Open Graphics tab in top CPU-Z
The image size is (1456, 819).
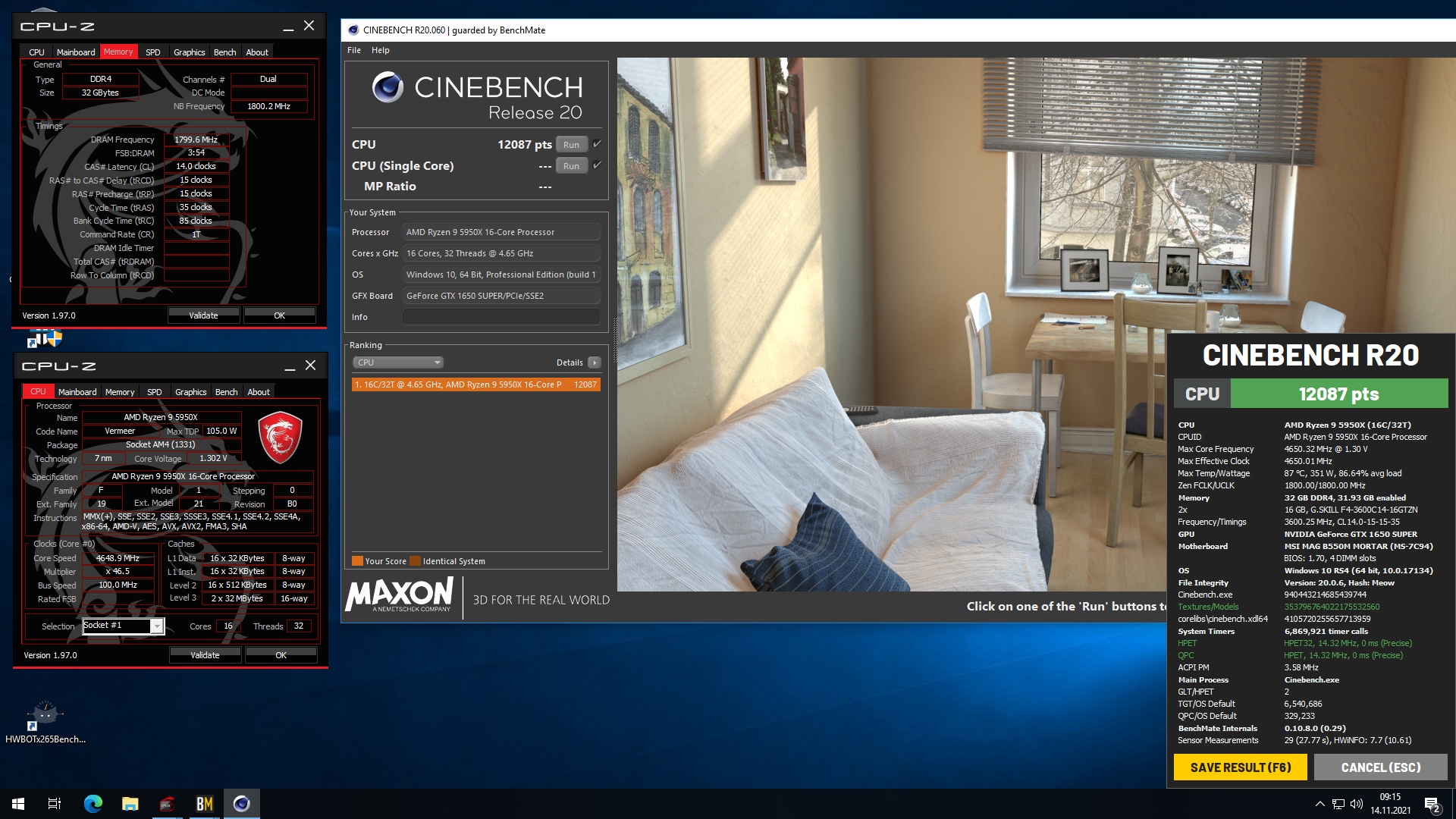point(189,52)
